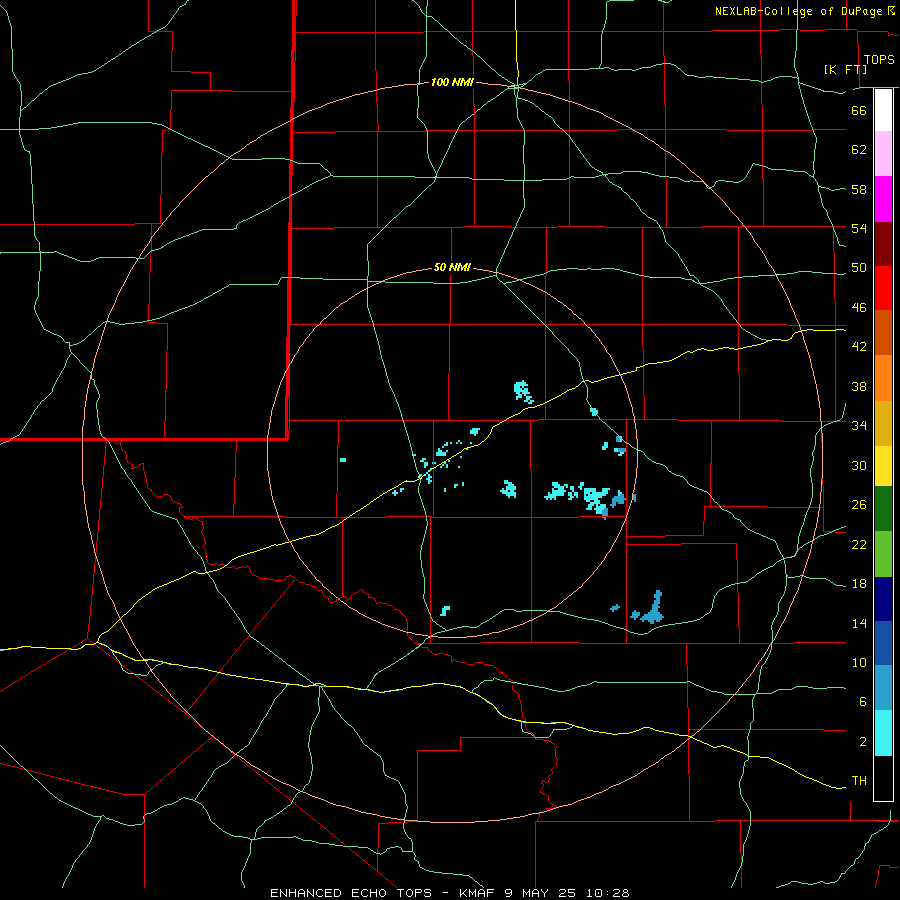Click the dark red 50-54 kft swatch
The width and height of the screenshot is (900, 900).
(883, 244)
